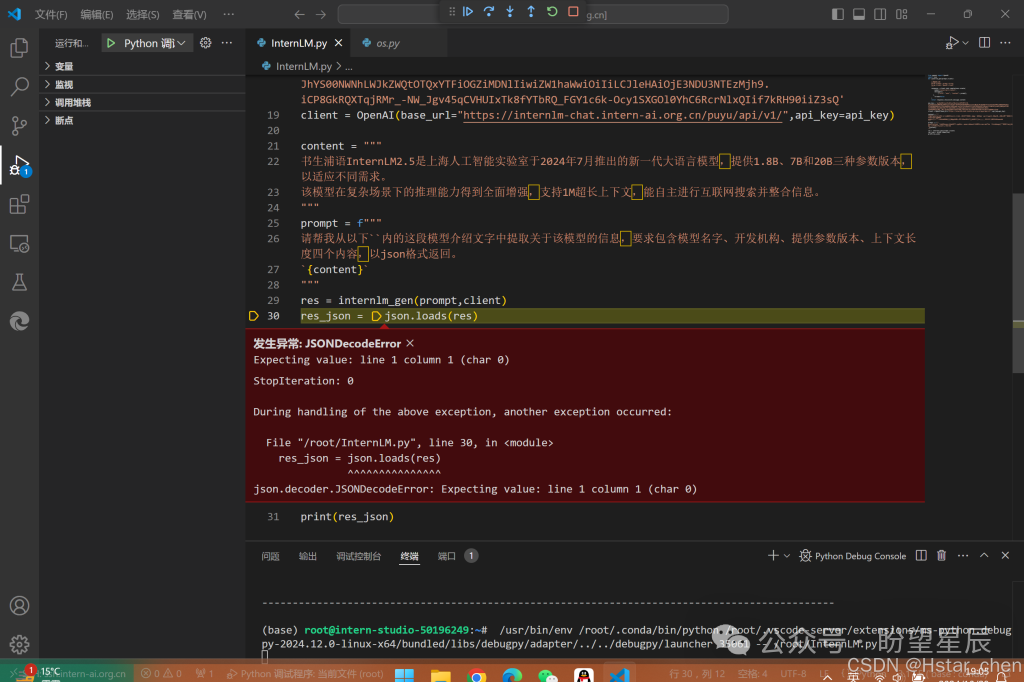This screenshot has width=1024, height=682.
Task: Go back with navigation arrow
Action: 299,14
